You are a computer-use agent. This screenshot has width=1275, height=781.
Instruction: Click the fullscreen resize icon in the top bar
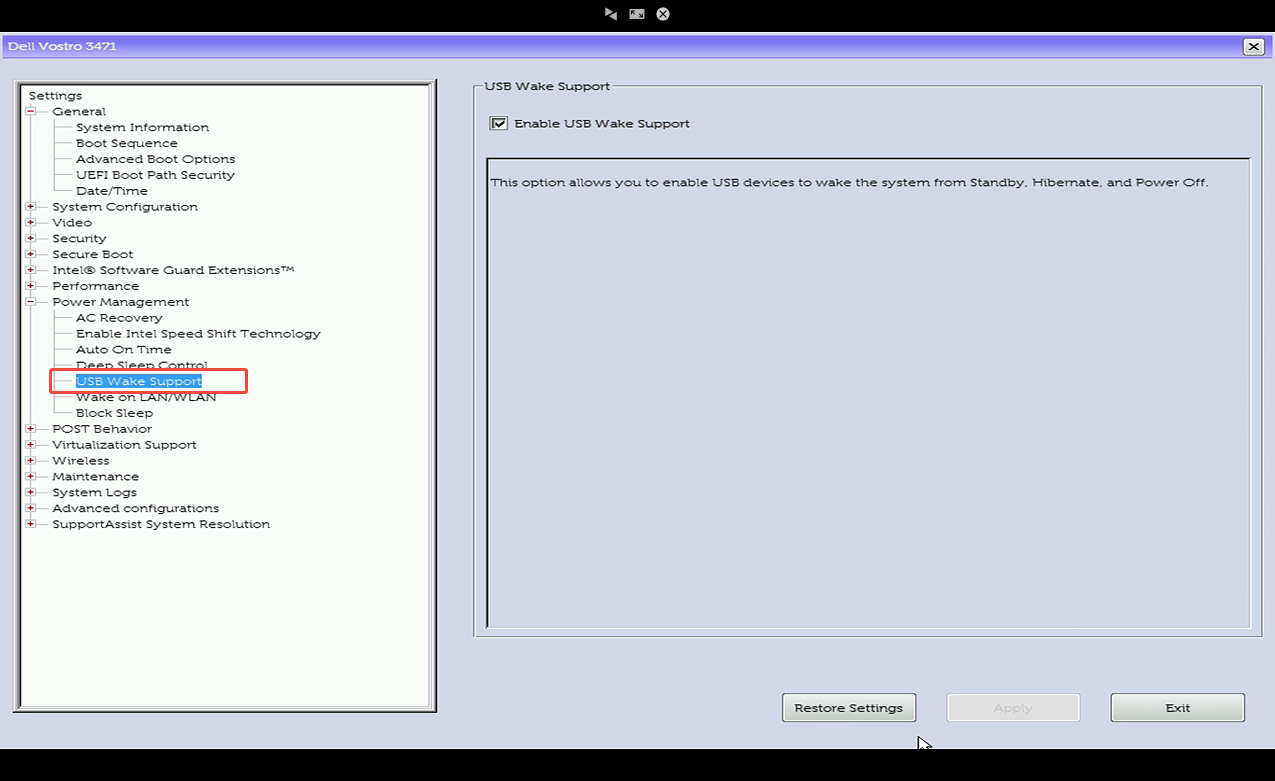pyautogui.click(x=637, y=14)
